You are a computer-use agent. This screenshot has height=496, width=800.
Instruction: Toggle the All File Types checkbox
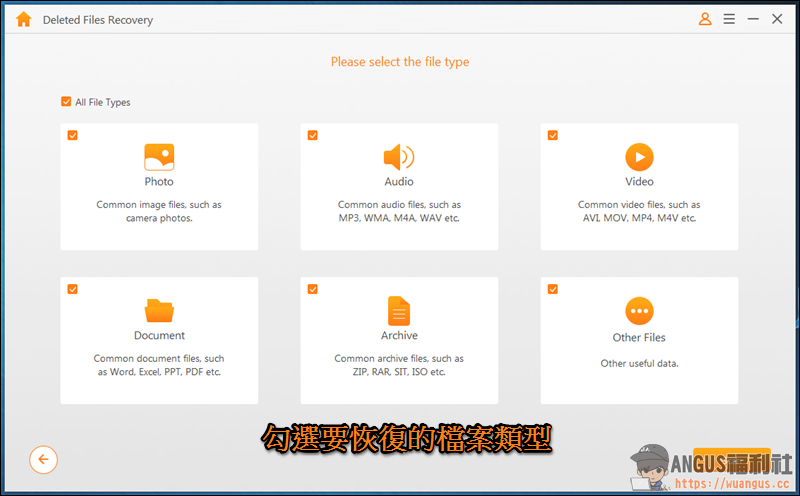pos(66,102)
